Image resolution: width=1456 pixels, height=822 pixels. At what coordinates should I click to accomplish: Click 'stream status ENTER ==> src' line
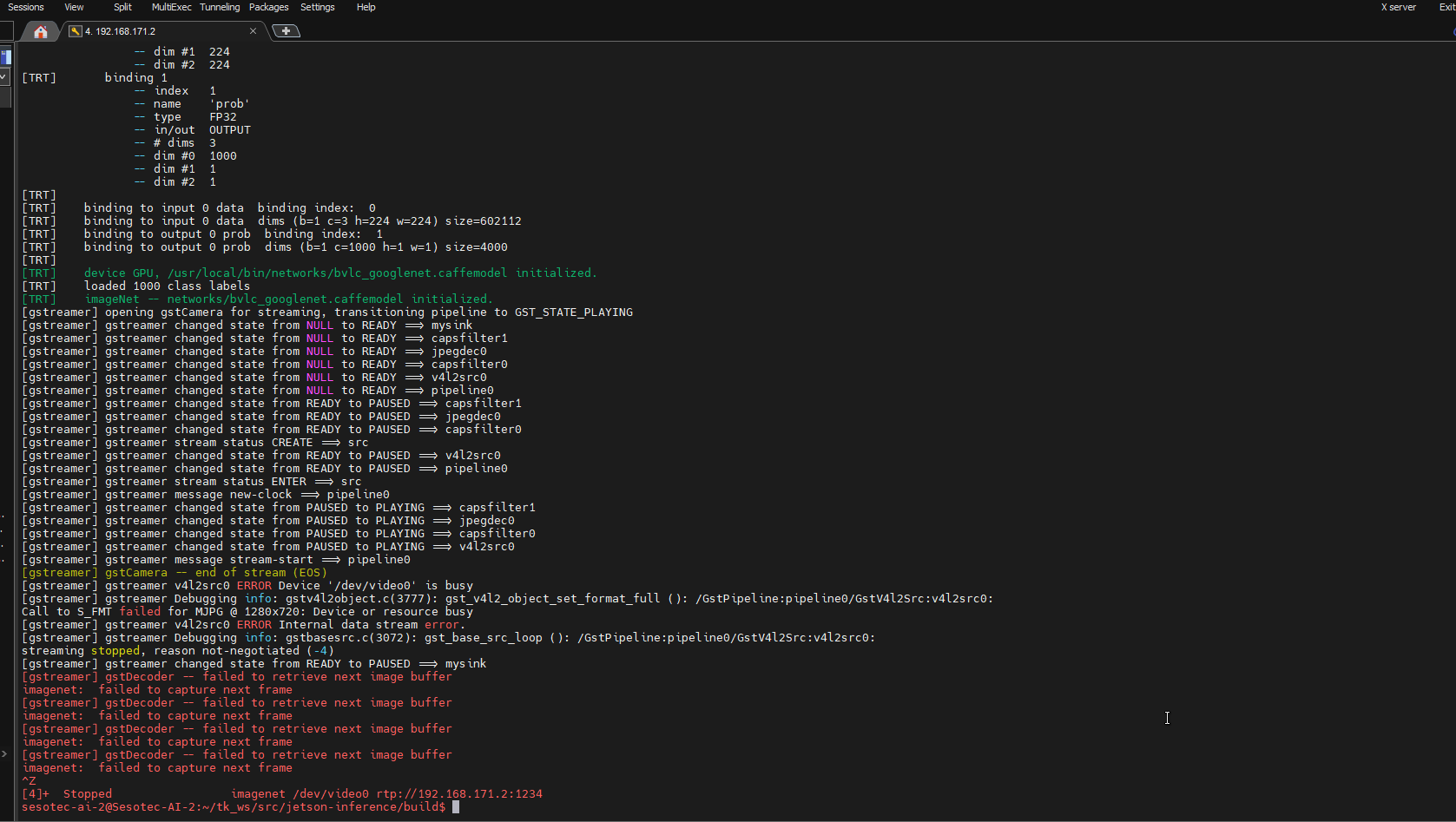[x=192, y=482]
